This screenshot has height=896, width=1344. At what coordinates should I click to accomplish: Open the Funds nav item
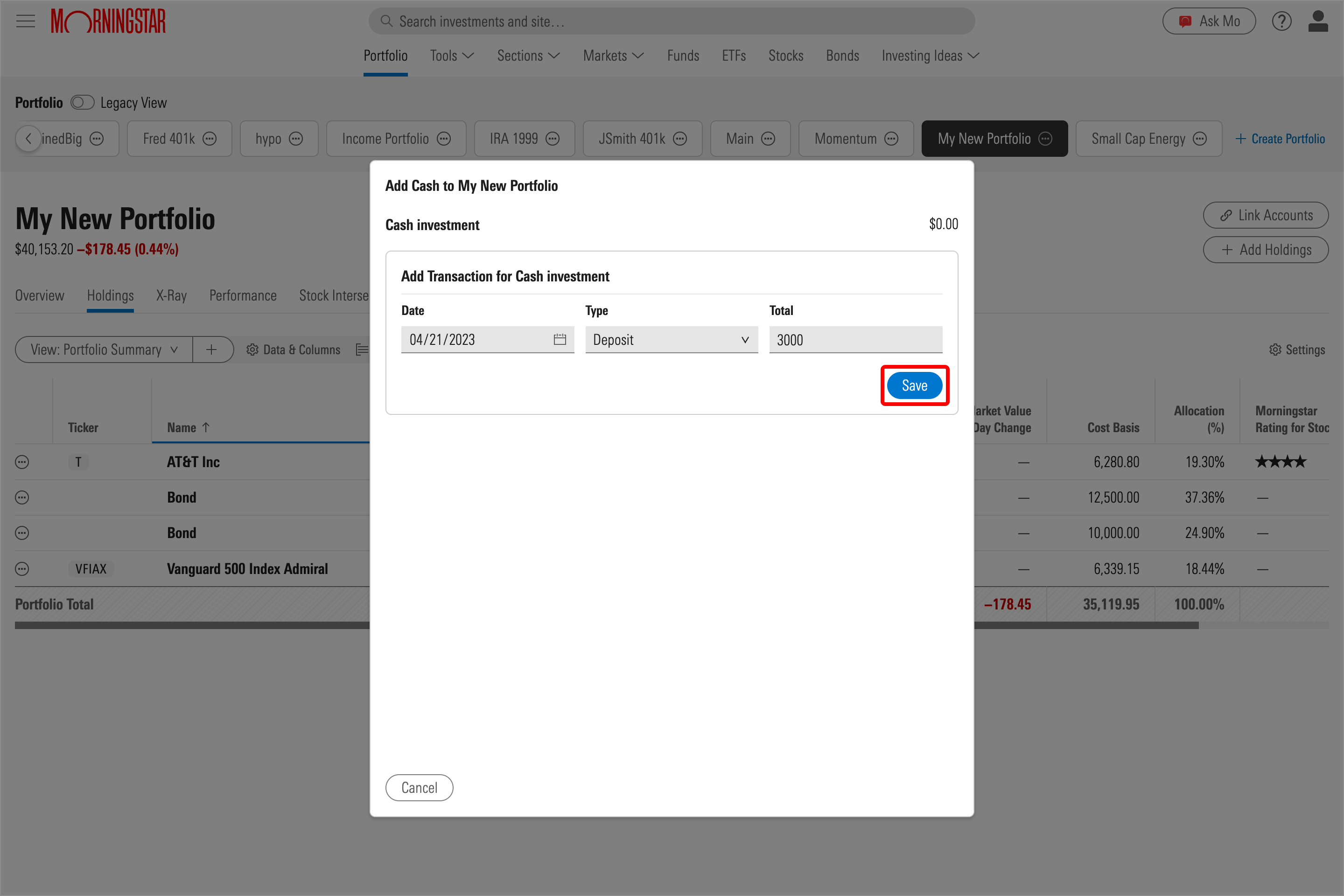click(x=683, y=56)
